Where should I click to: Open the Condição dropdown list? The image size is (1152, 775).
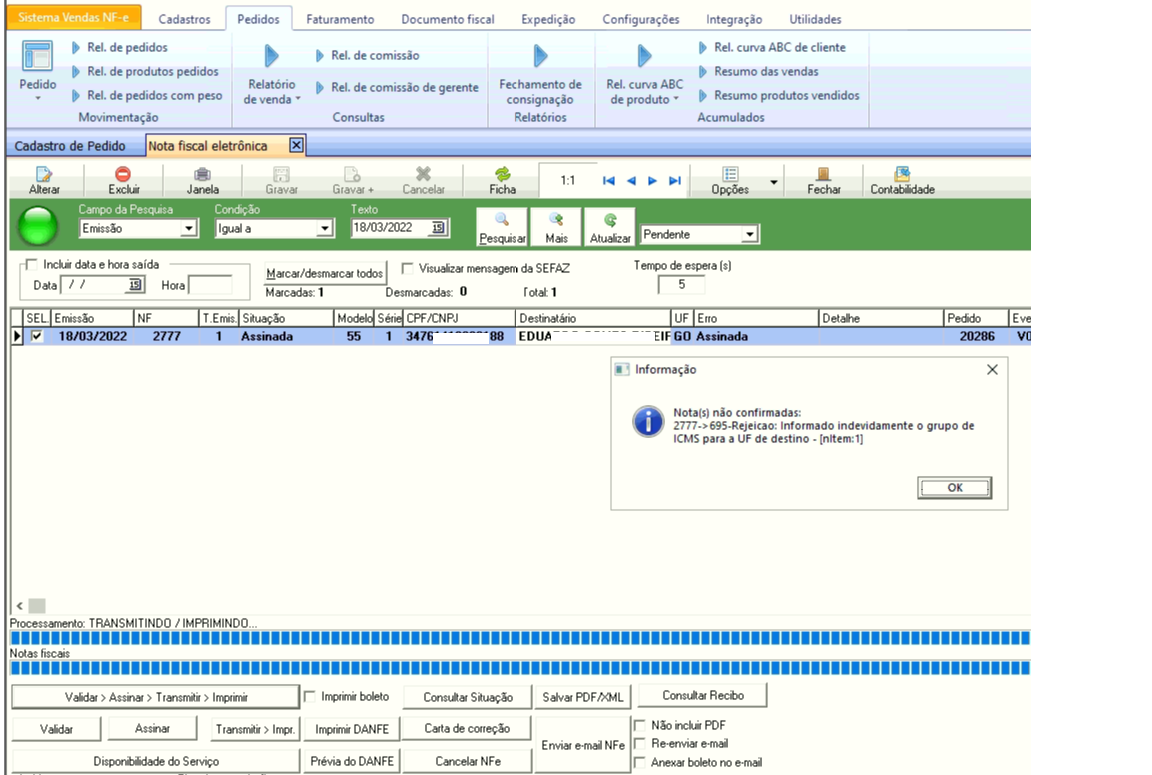[x=323, y=229]
